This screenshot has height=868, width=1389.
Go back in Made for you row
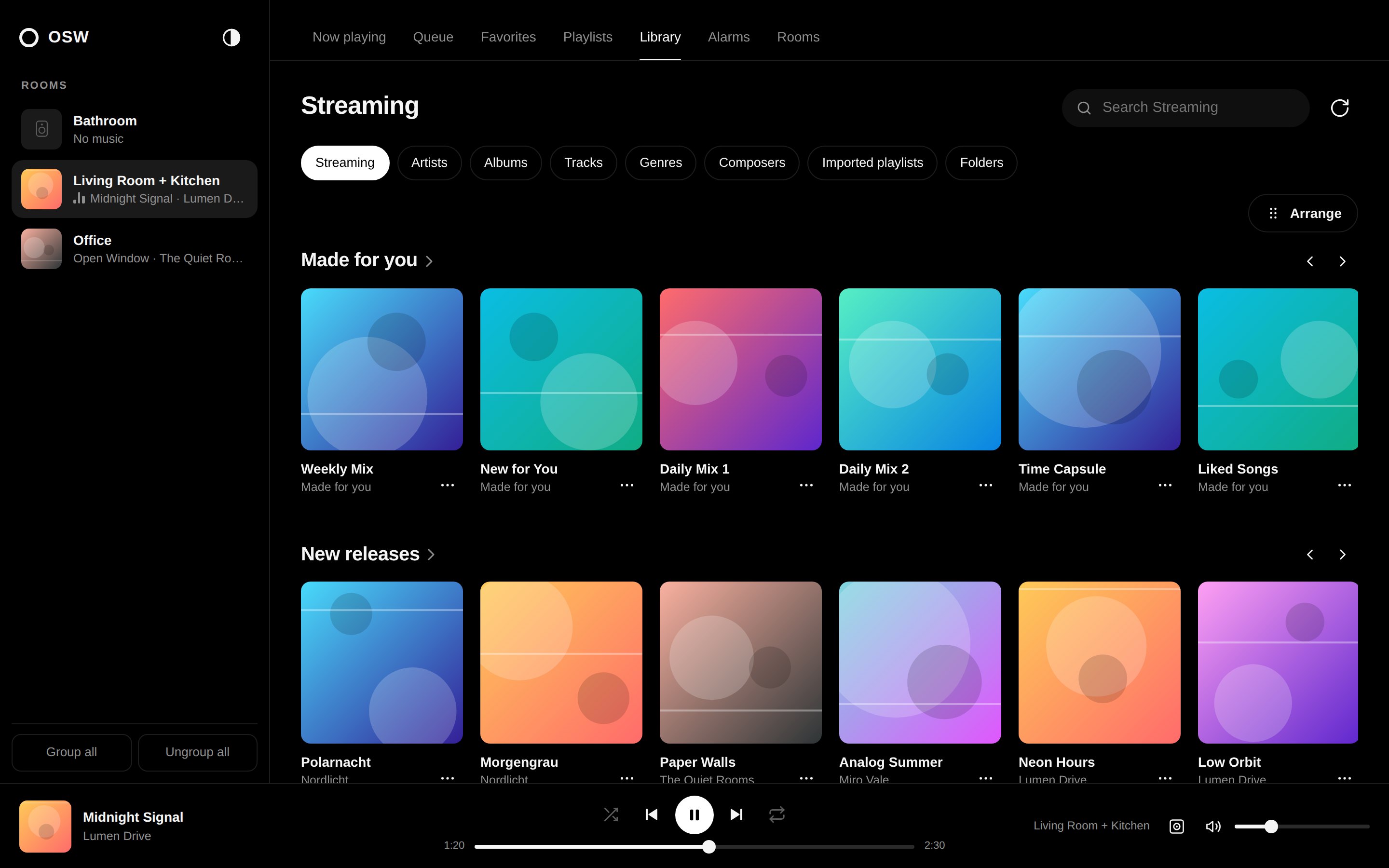click(x=1310, y=261)
